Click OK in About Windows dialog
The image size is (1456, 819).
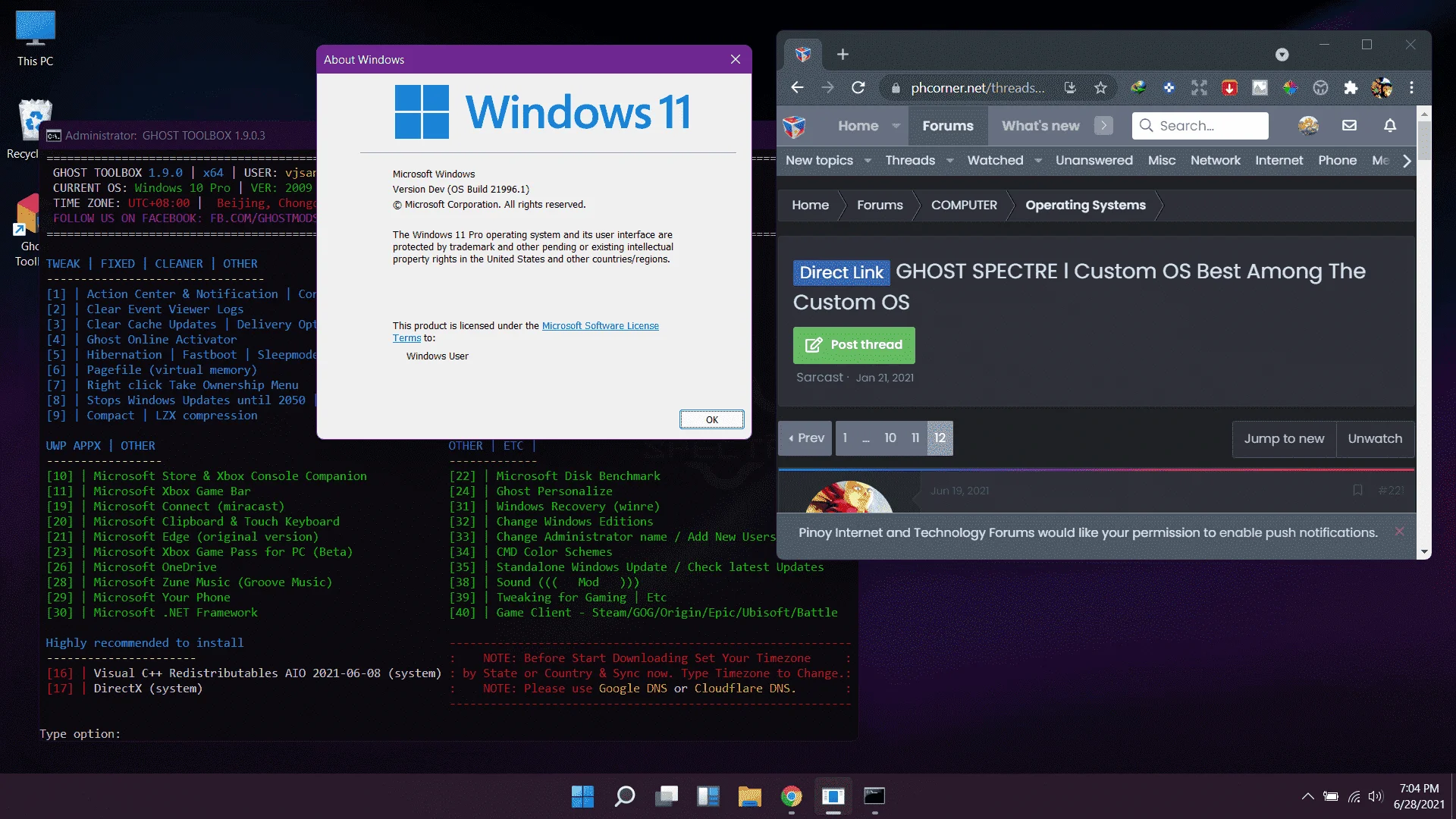point(711,419)
